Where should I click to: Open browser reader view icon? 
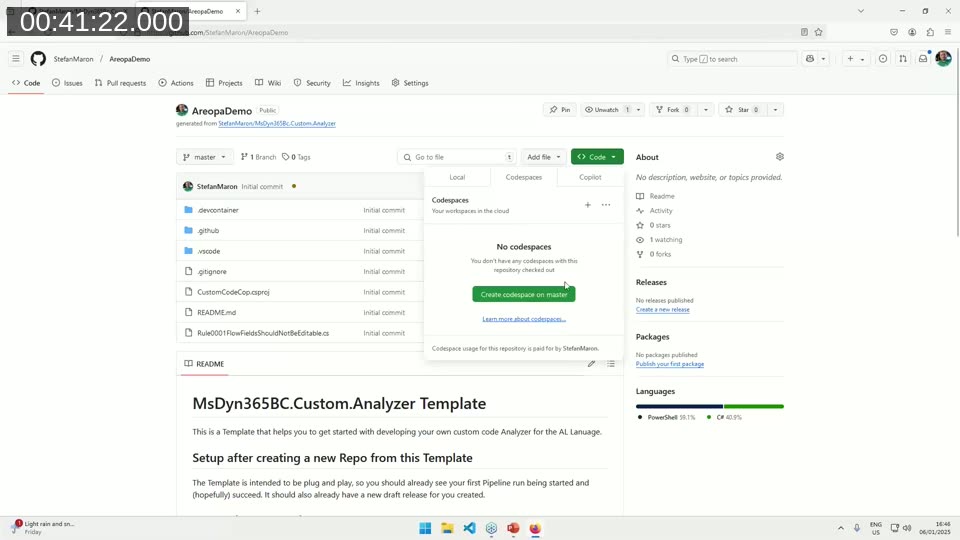(804, 32)
